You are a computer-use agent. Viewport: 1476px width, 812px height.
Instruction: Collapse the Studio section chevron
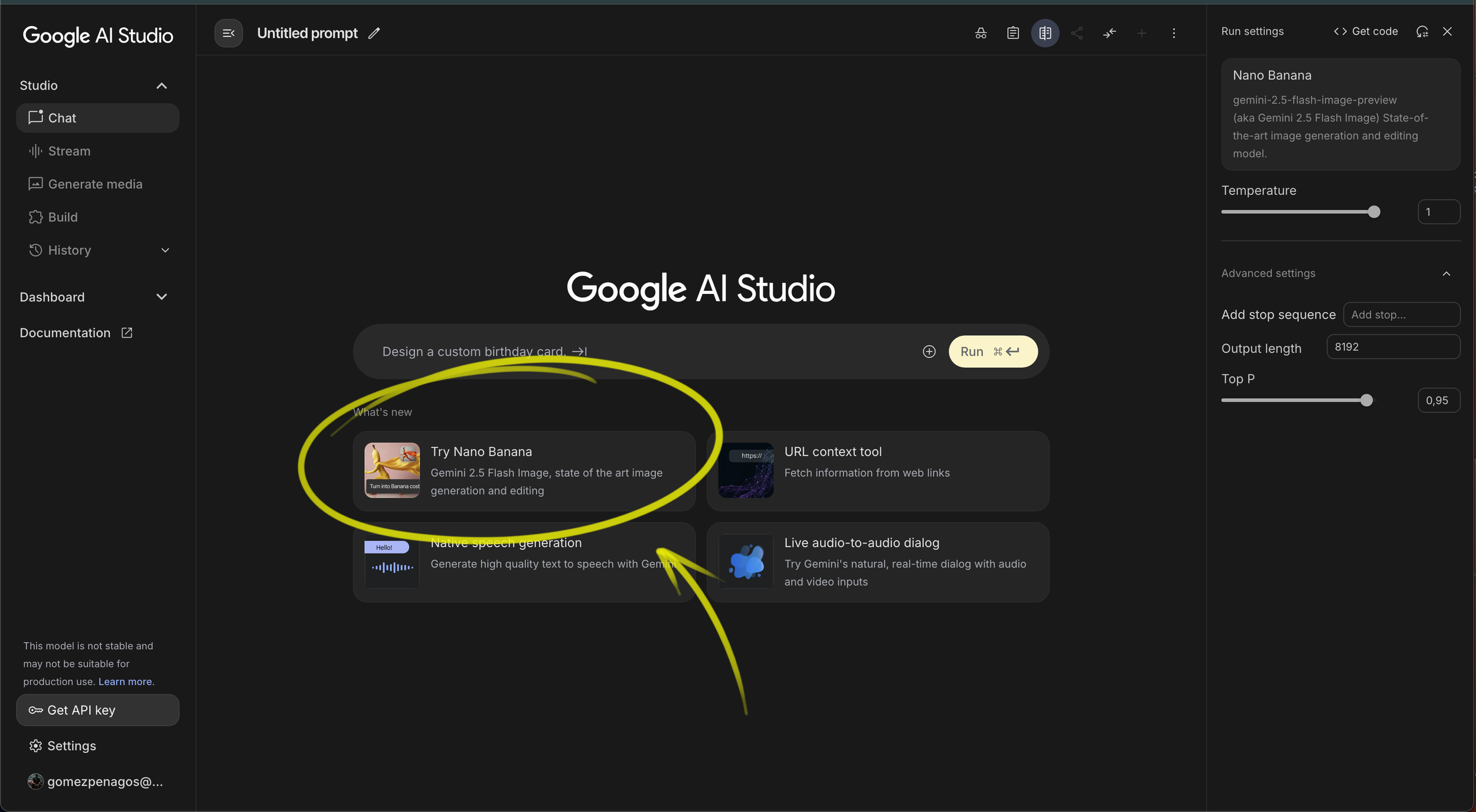[x=161, y=86]
